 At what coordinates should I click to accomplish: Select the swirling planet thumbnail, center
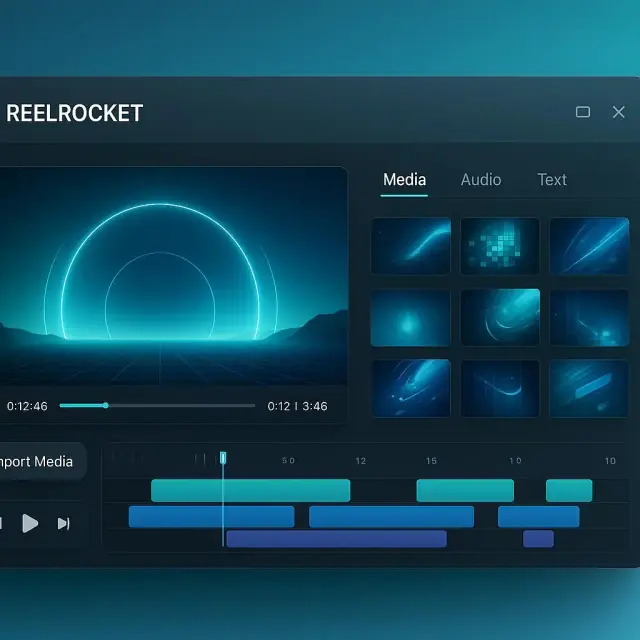pos(500,317)
